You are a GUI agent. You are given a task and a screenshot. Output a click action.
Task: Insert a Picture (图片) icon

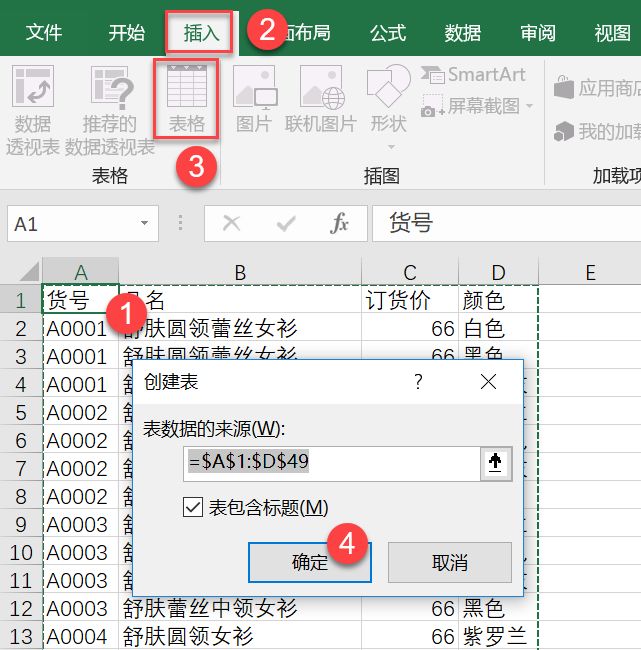254,100
